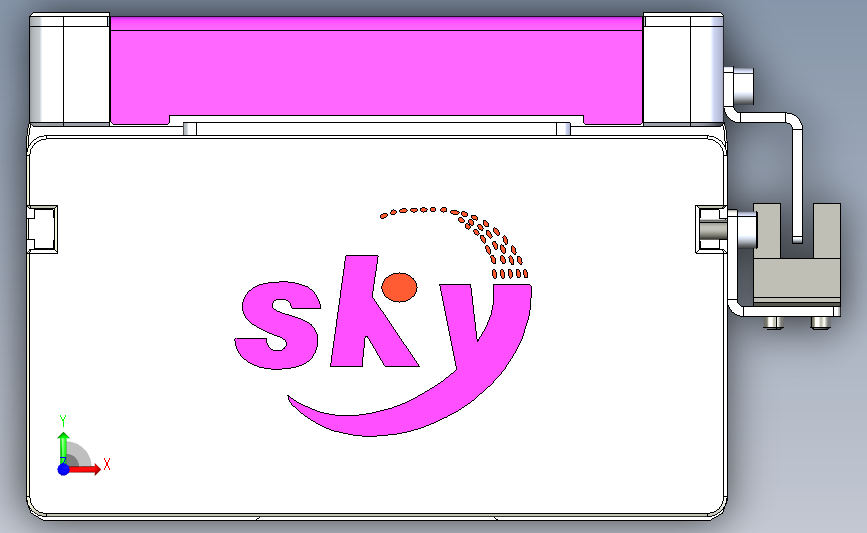Click the green Y axis arrow of triad

tap(64, 448)
